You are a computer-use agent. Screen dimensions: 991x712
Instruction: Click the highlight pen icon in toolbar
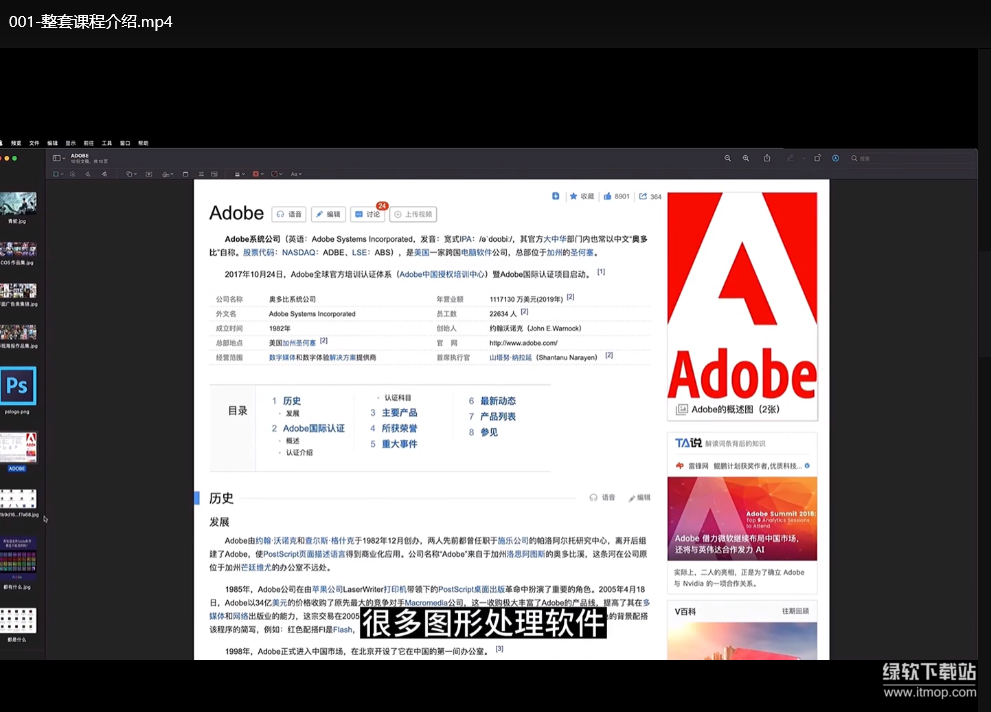coord(790,158)
